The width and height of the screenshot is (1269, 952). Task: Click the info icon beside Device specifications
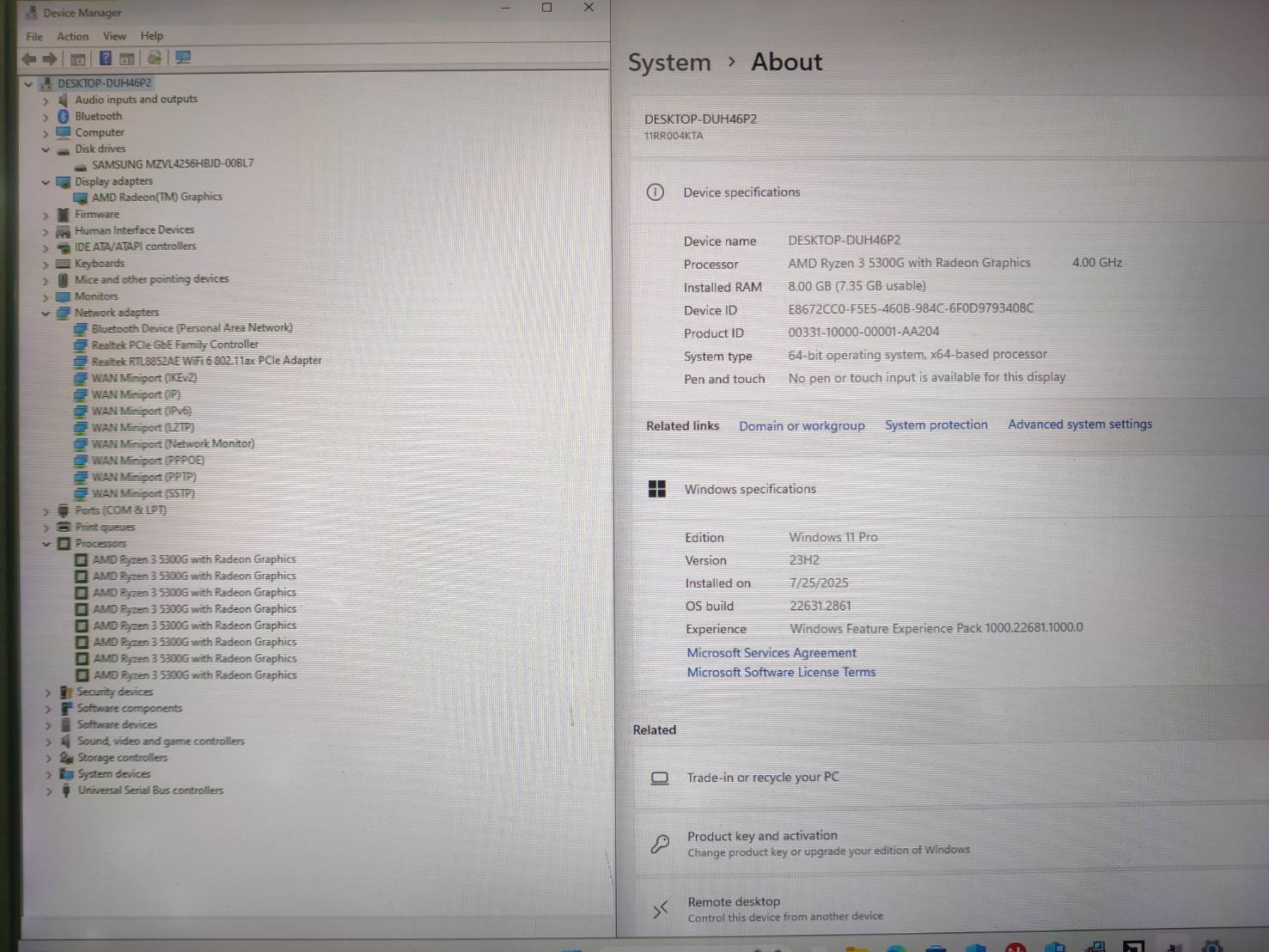655,192
